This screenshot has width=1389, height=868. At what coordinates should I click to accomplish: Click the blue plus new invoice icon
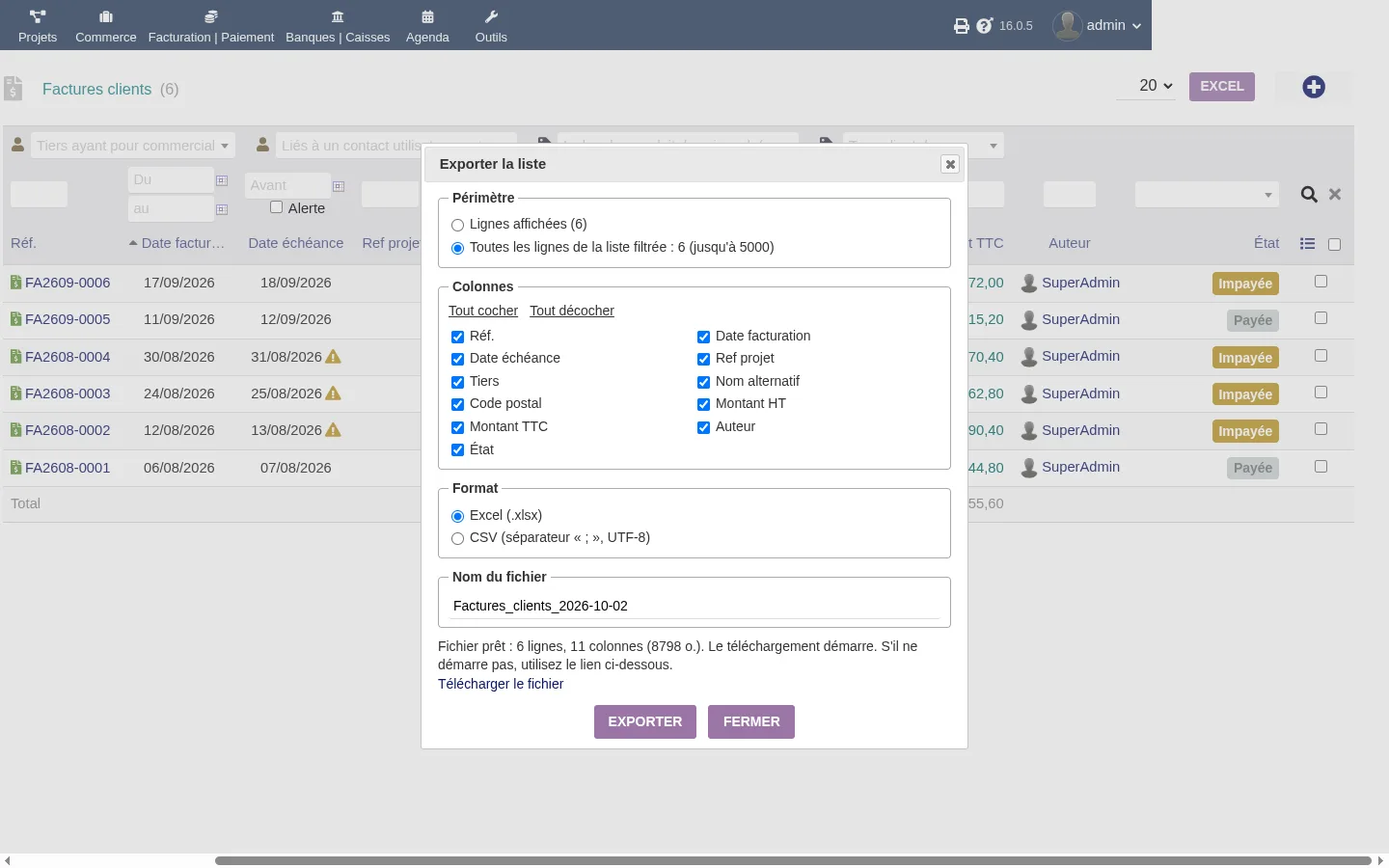click(1314, 87)
